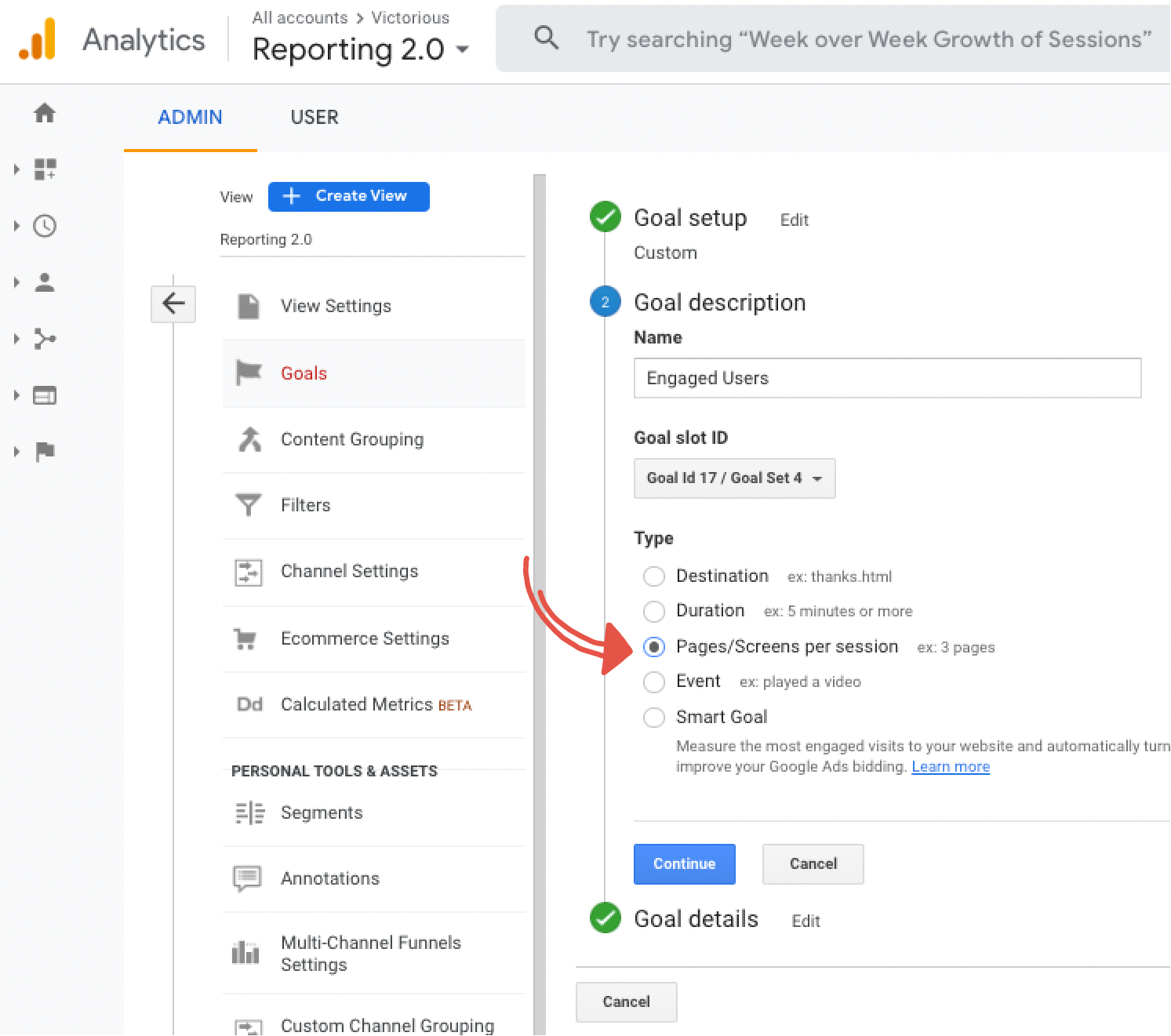This screenshot has width=1171, height=1036.
Task: Open the Behavior icon in sidebar
Action: coord(45,395)
